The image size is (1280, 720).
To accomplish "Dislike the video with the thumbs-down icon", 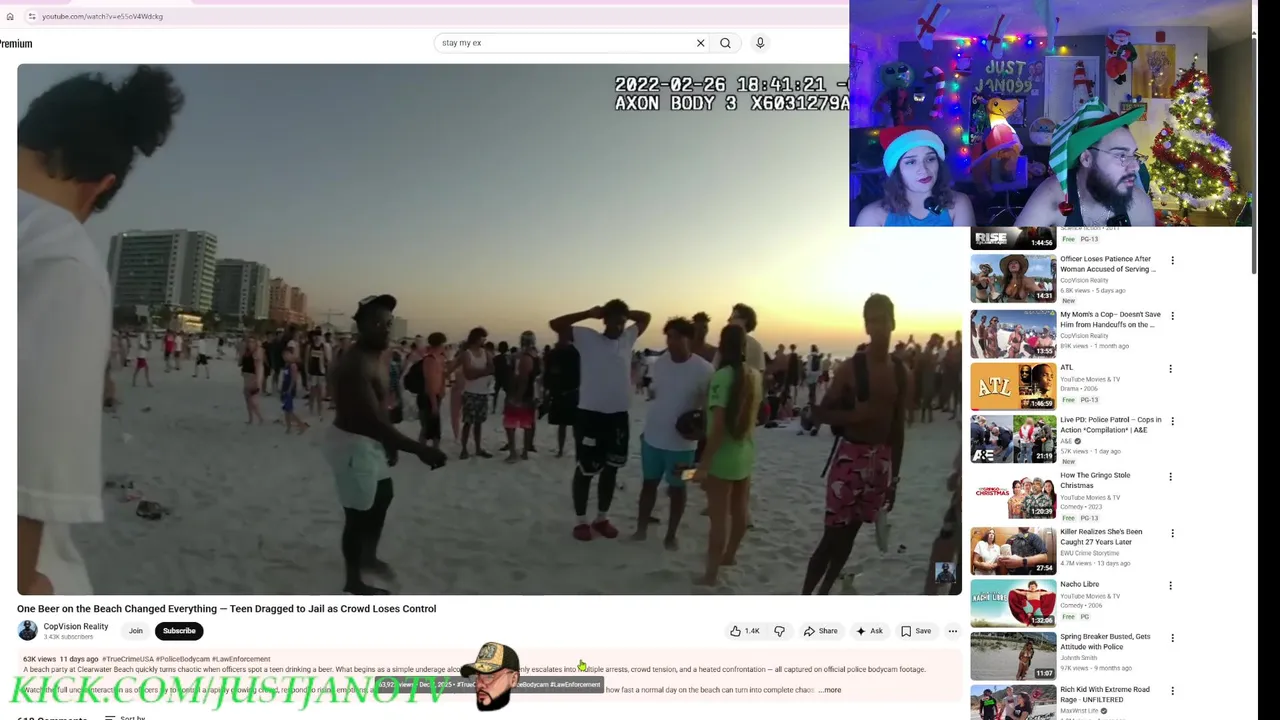I will 779,631.
